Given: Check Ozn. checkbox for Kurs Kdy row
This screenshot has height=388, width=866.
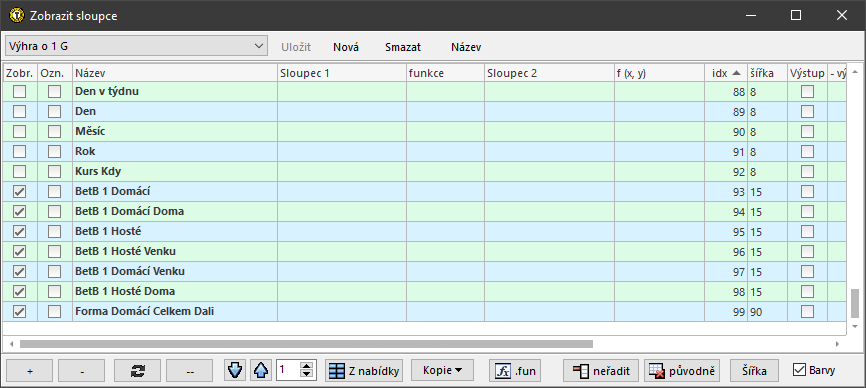Looking at the screenshot, I should [x=54, y=172].
